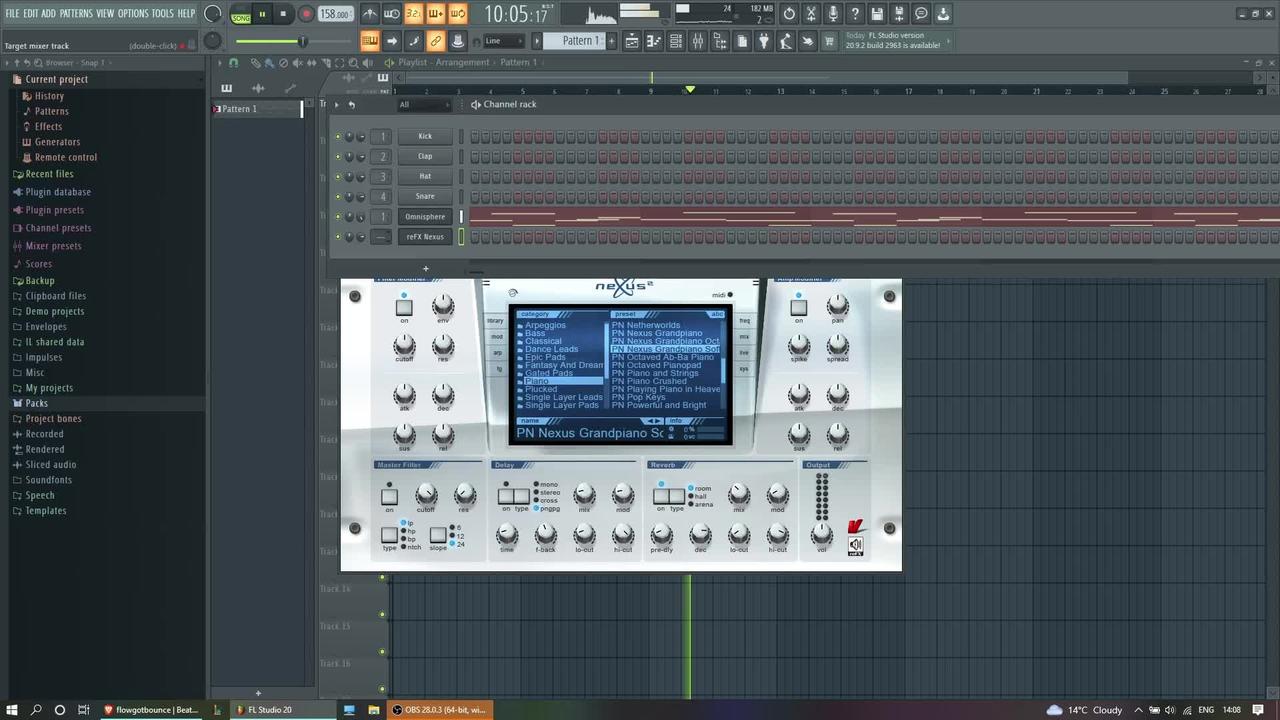The height and width of the screenshot is (720, 1280).
Task: Open the OPTIONS menu
Action: [130, 14]
